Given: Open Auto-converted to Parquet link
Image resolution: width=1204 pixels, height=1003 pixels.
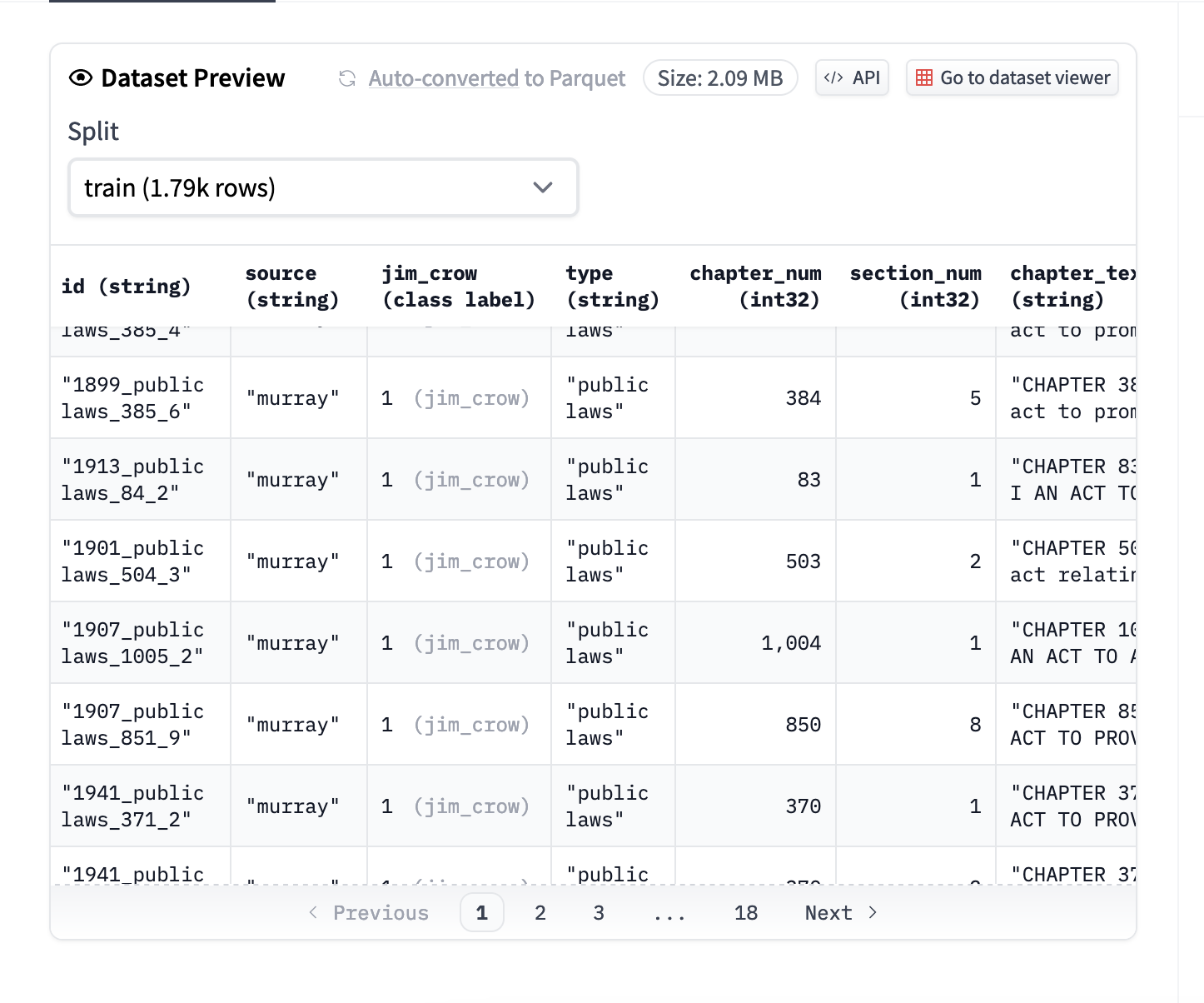Looking at the screenshot, I should pyautogui.click(x=496, y=78).
